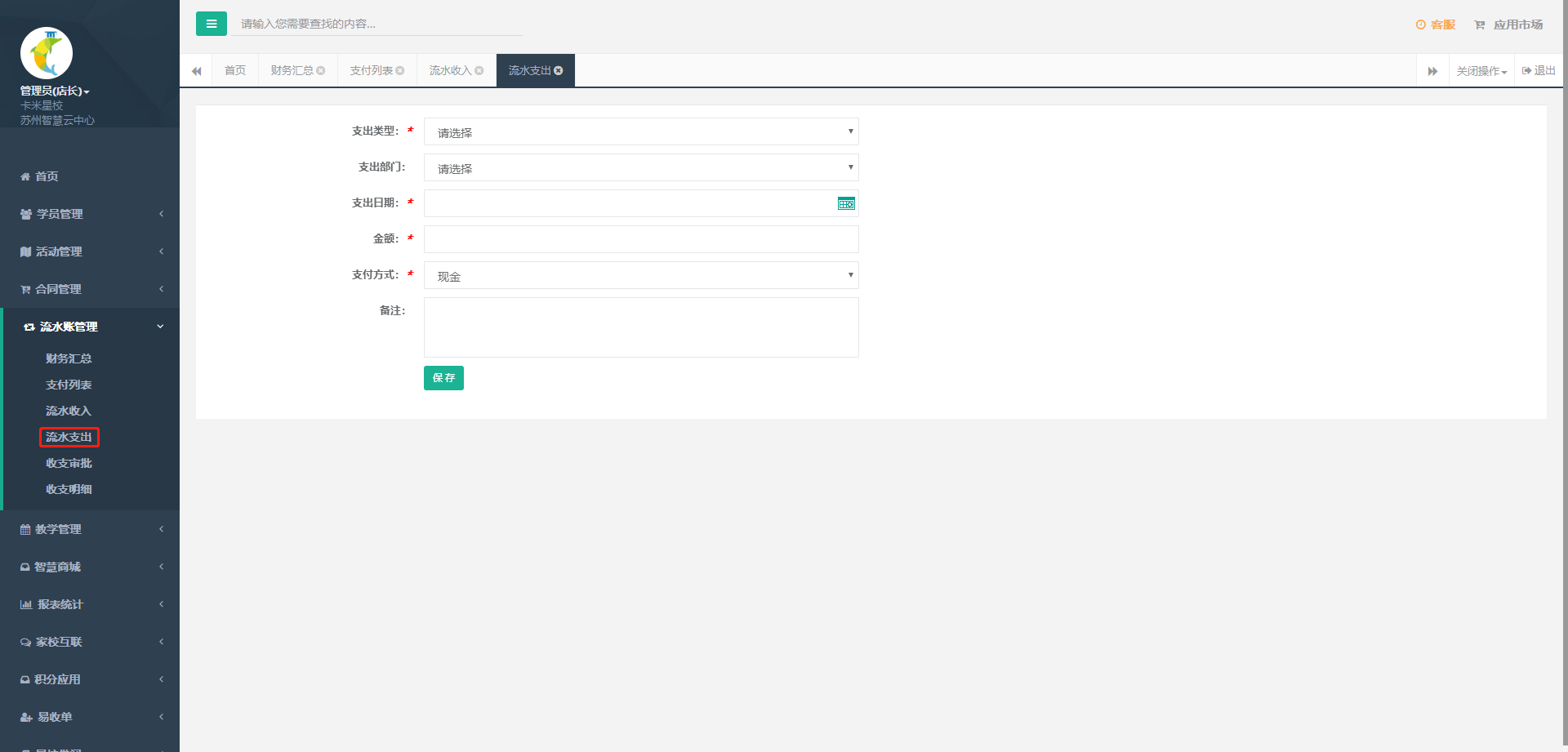Focus the 金额 input field
The image size is (1568, 752).
(x=641, y=239)
